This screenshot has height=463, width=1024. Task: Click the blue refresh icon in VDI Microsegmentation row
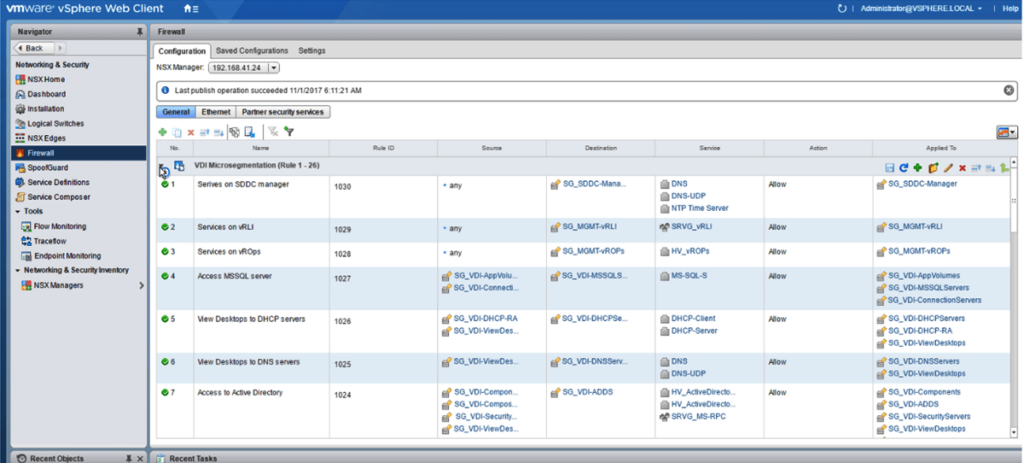[904, 168]
